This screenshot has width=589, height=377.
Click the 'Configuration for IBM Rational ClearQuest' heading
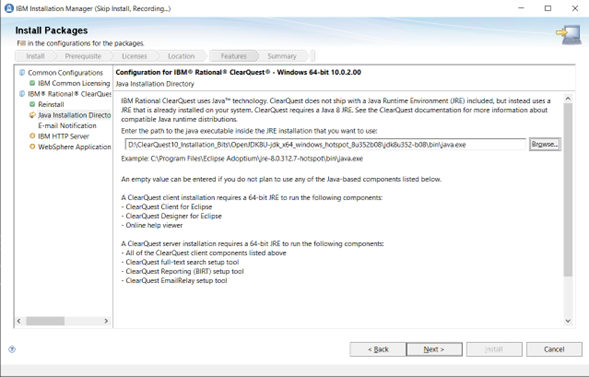tap(238, 72)
